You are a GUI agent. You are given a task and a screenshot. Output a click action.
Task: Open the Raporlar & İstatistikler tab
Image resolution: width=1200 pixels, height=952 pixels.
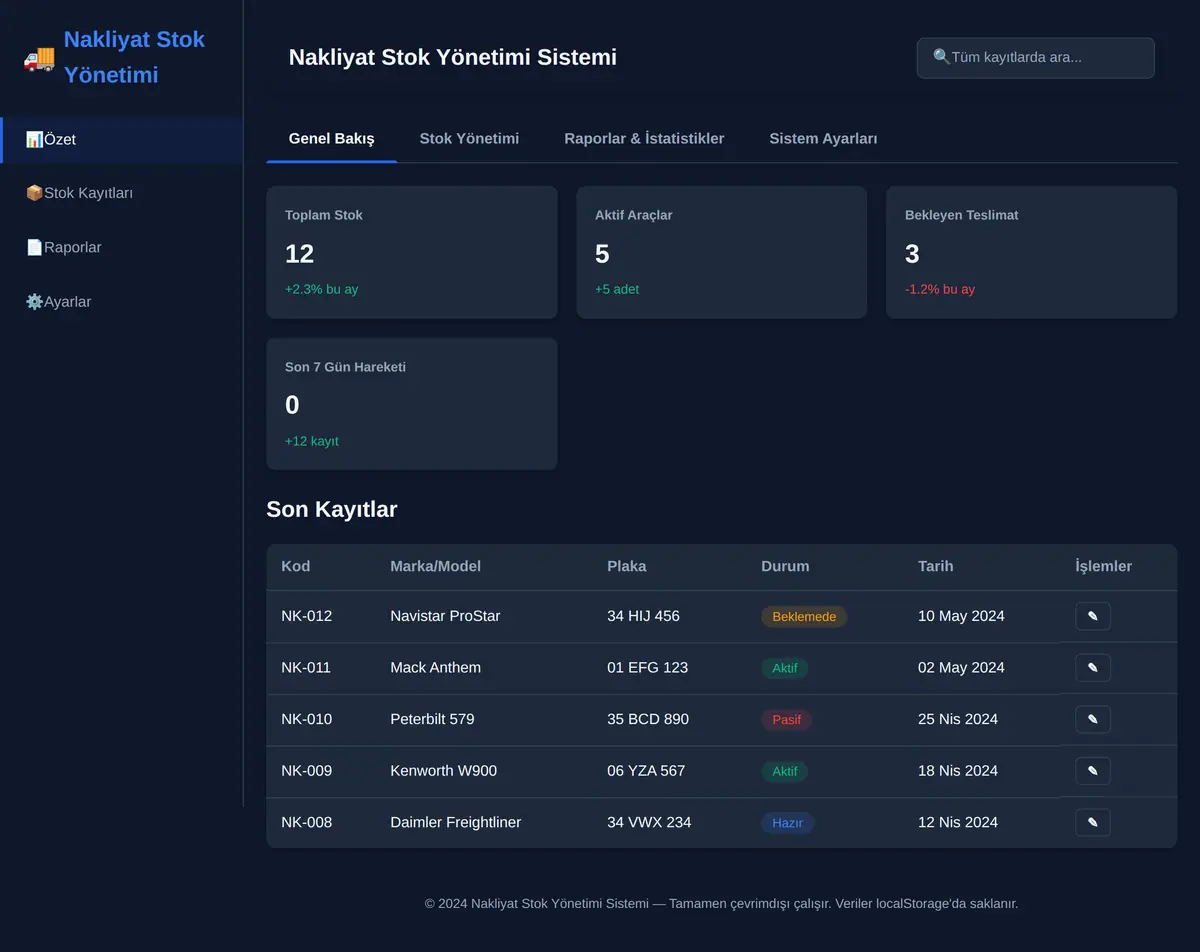[644, 139]
